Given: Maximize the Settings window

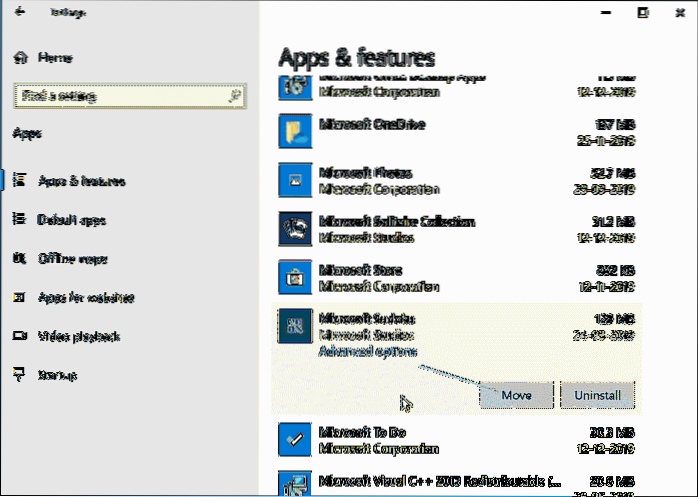Looking at the screenshot, I should (x=643, y=12).
